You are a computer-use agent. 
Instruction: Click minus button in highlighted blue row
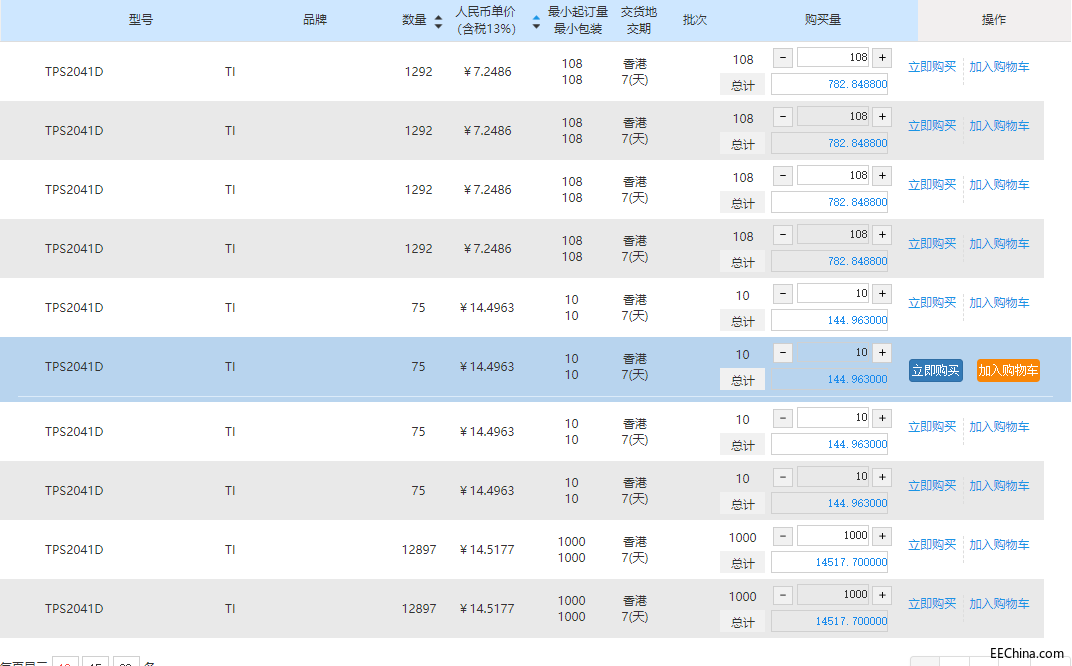783,352
